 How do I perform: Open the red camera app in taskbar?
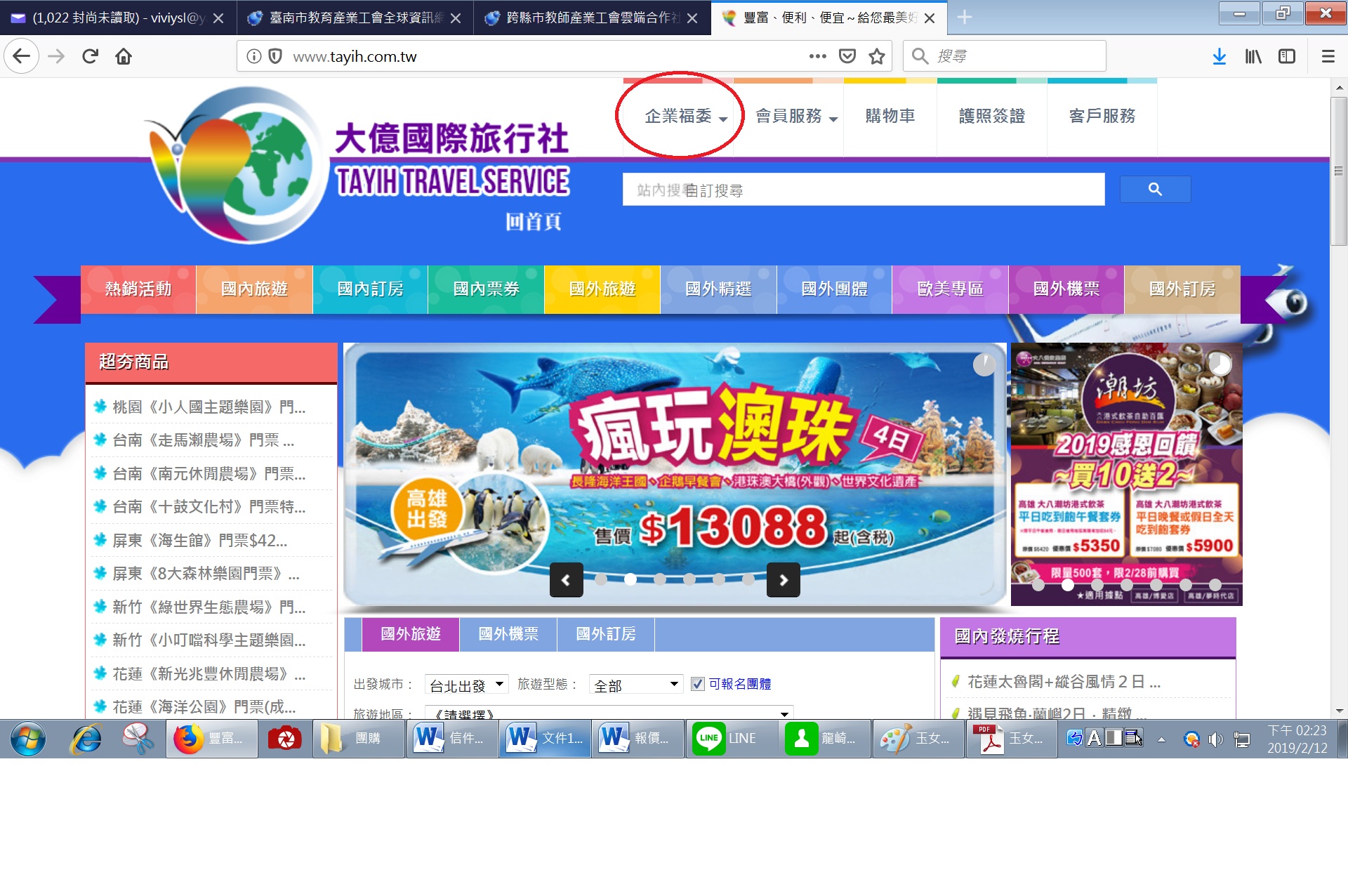(284, 739)
